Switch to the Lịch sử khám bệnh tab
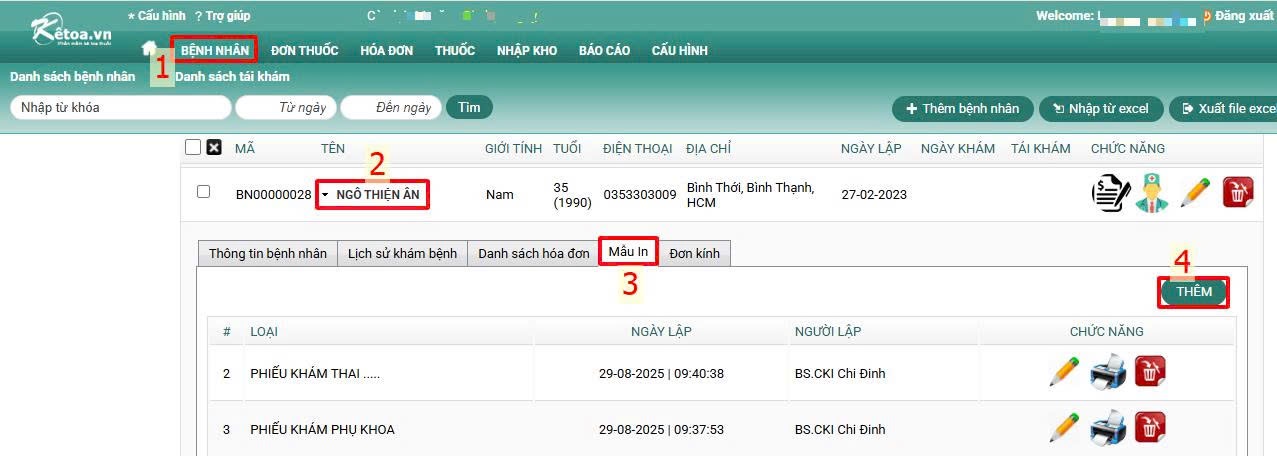The width and height of the screenshot is (1277, 456). (x=401, y=254)
